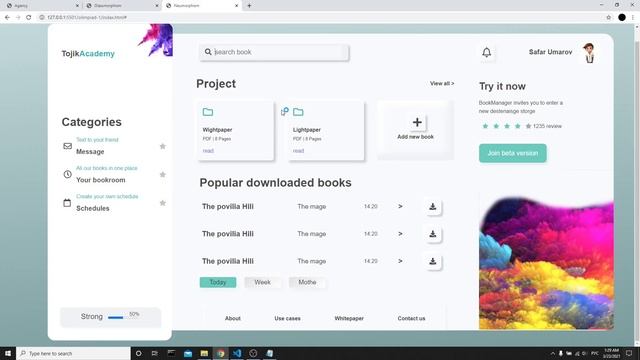
Task: Star the Message category
Action: tap(162, 146)
